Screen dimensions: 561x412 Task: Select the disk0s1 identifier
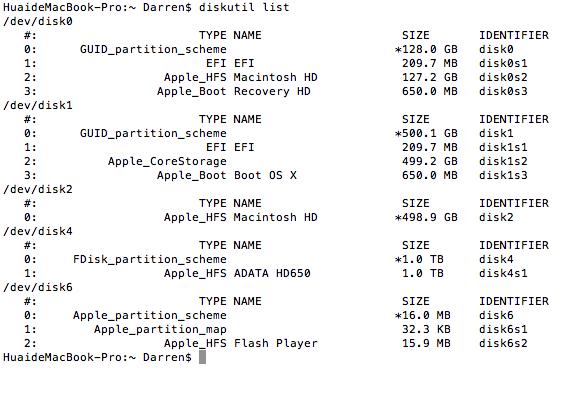(x=503, y=63)
